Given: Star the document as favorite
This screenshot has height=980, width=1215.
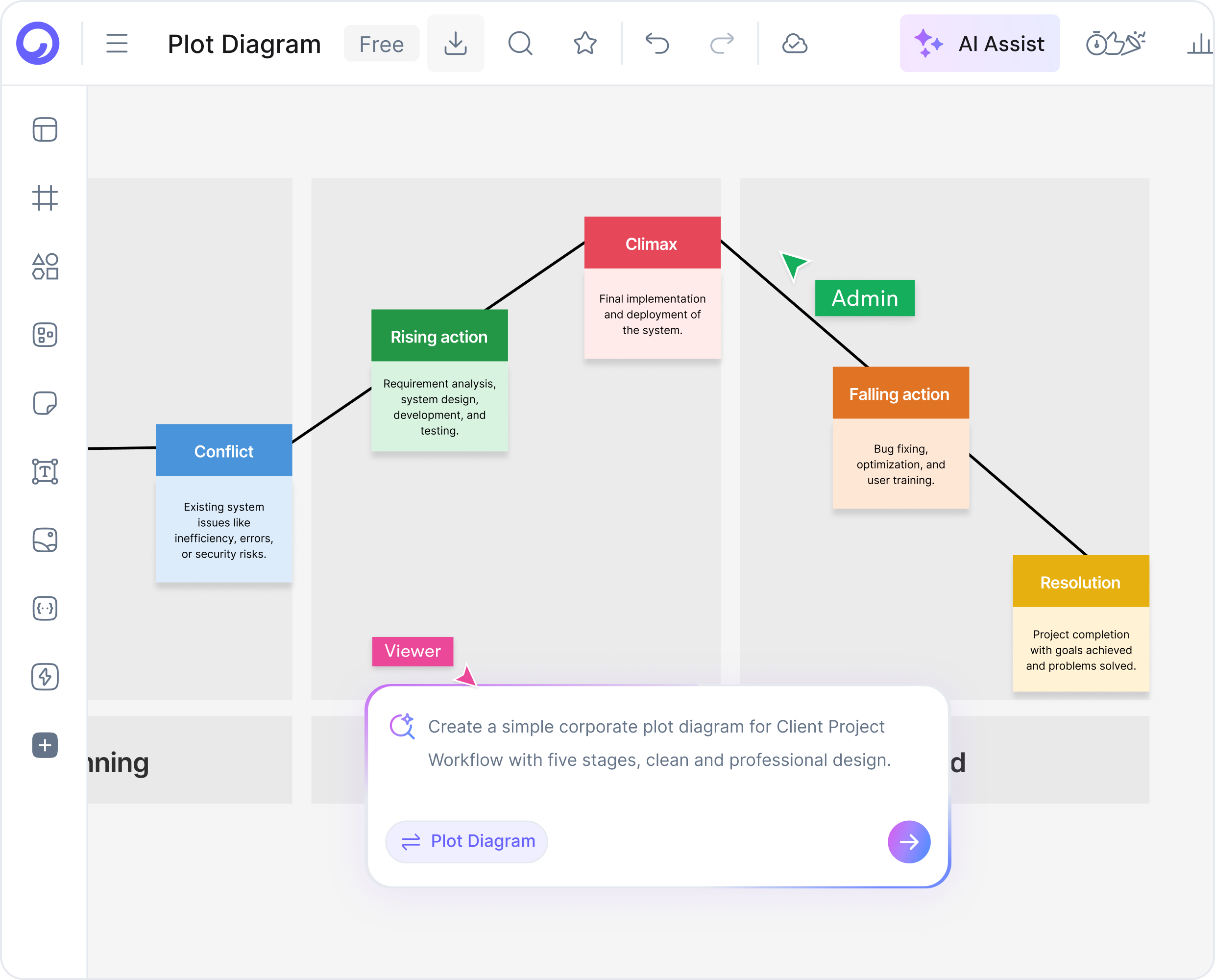Looking at the screenshot, I should click(585, 44).
